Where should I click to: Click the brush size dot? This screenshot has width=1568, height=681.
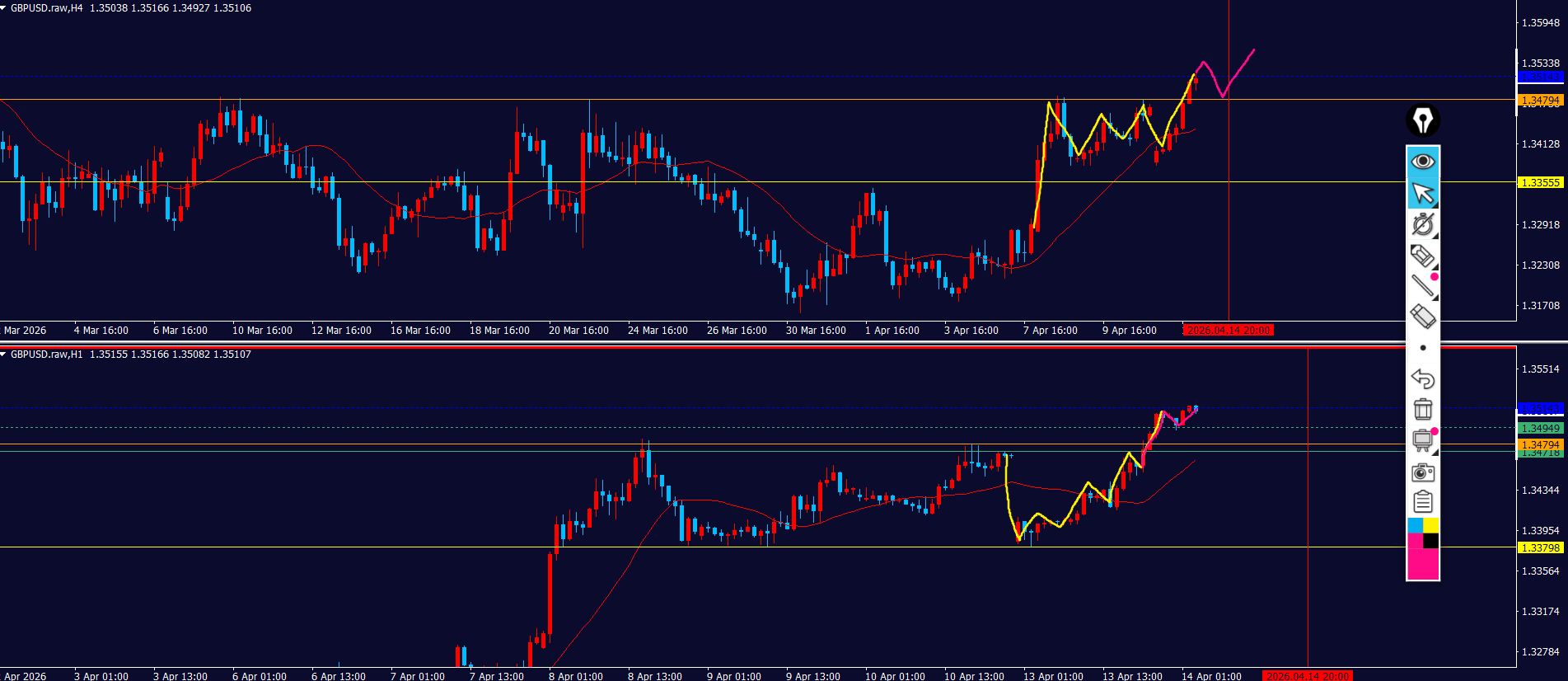click(x=1422, y=348)
